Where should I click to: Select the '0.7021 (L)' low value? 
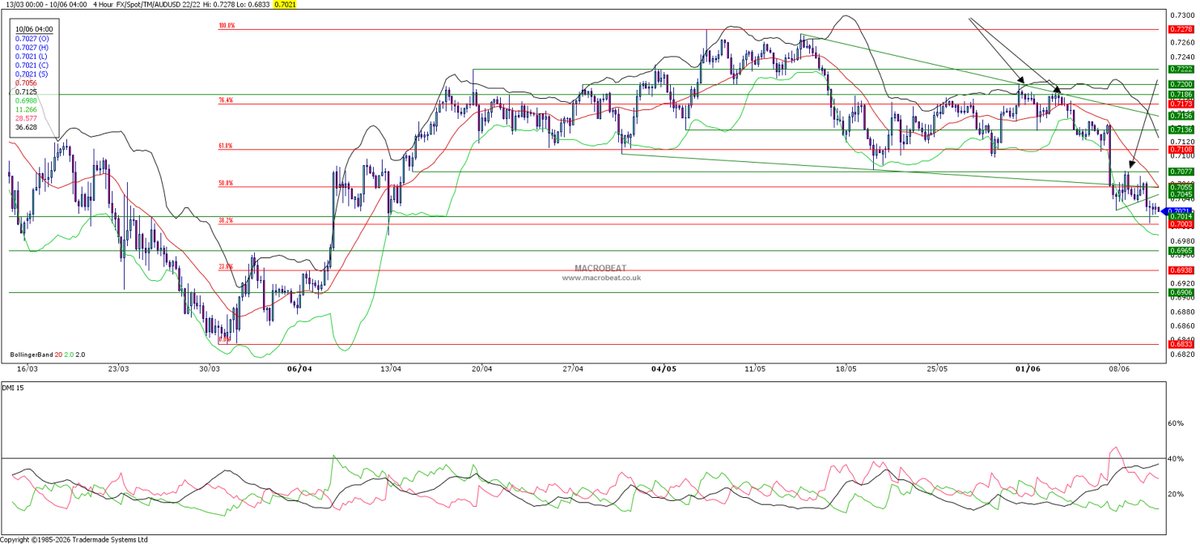(x=33, y=56)
